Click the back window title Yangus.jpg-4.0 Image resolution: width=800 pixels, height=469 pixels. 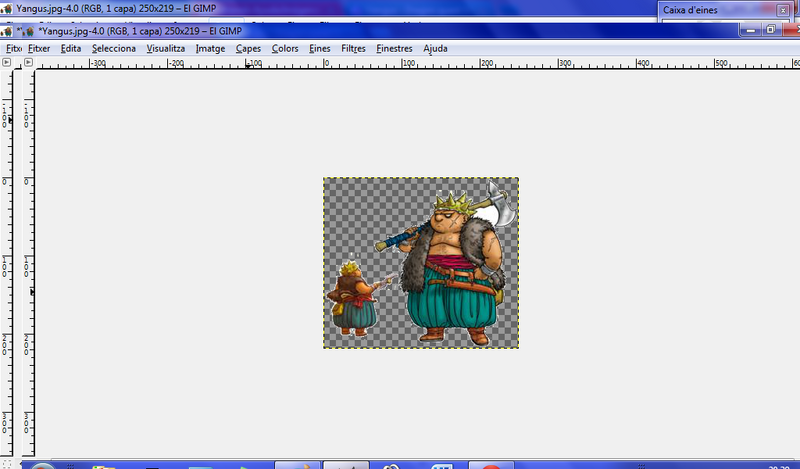[x=116, y=9]
